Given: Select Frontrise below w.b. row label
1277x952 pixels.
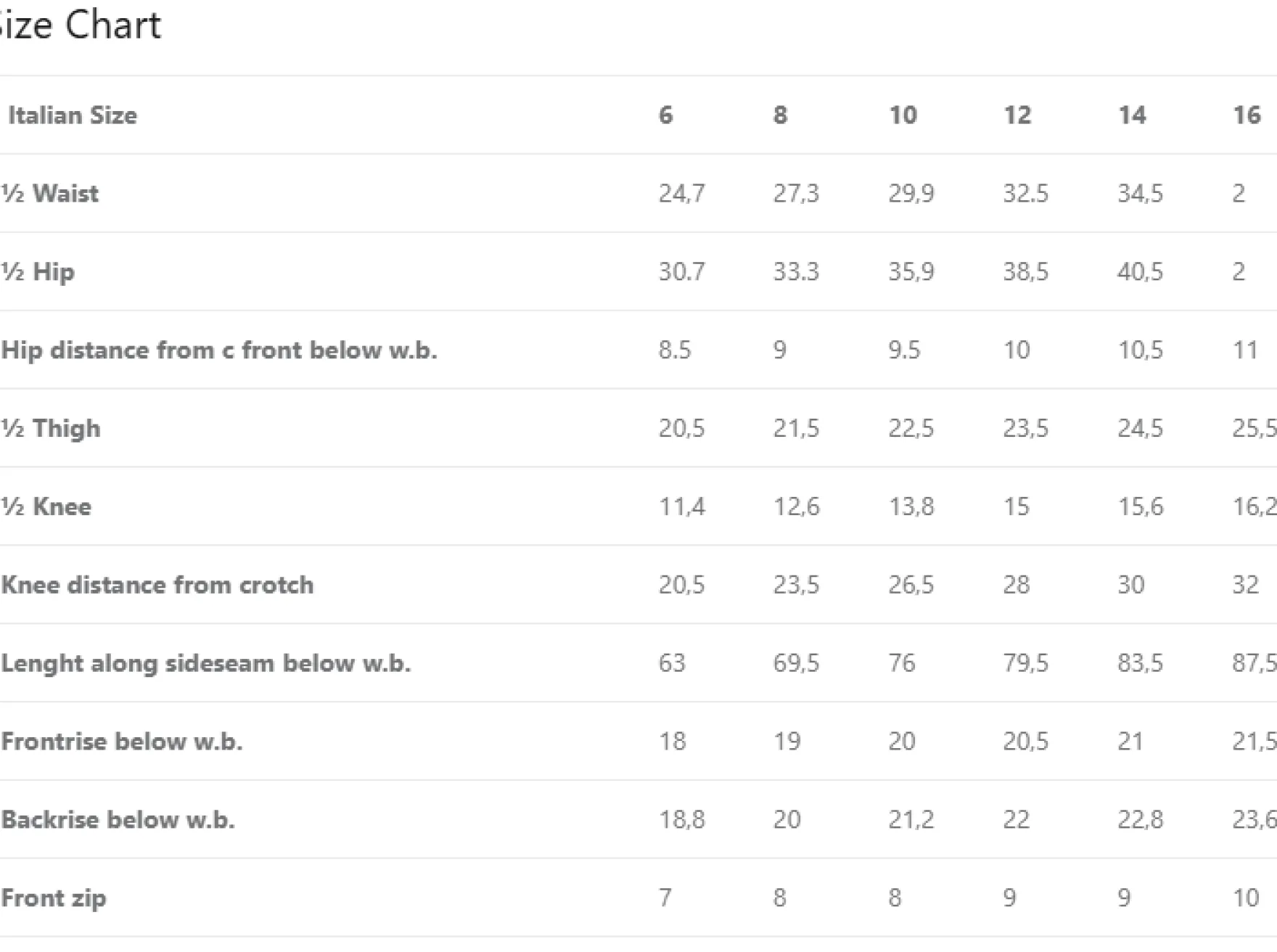Looking at the screenshot, I should point(122,742).
